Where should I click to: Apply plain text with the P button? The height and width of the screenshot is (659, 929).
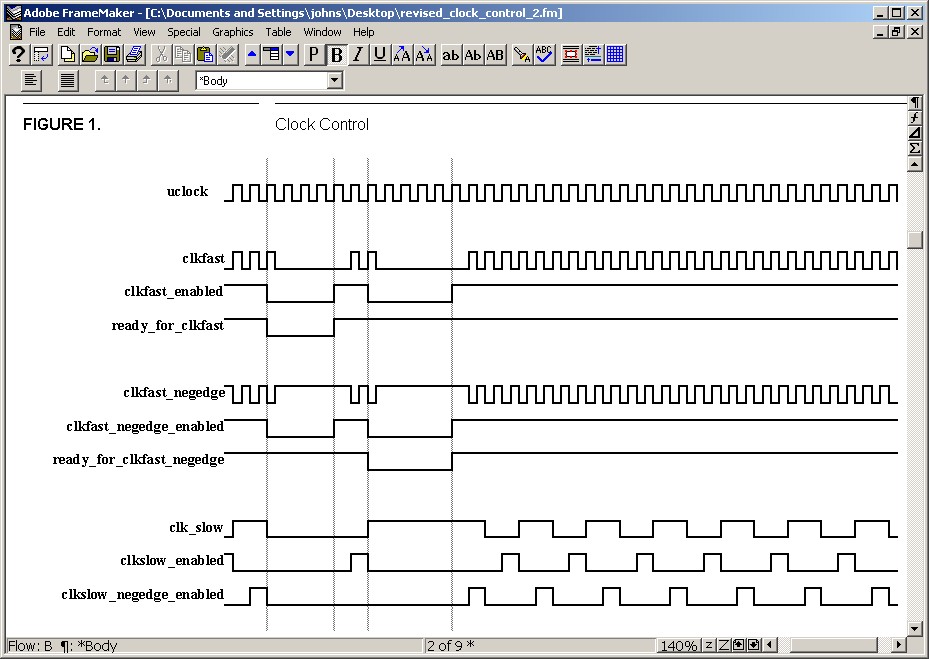click(313, 55)
